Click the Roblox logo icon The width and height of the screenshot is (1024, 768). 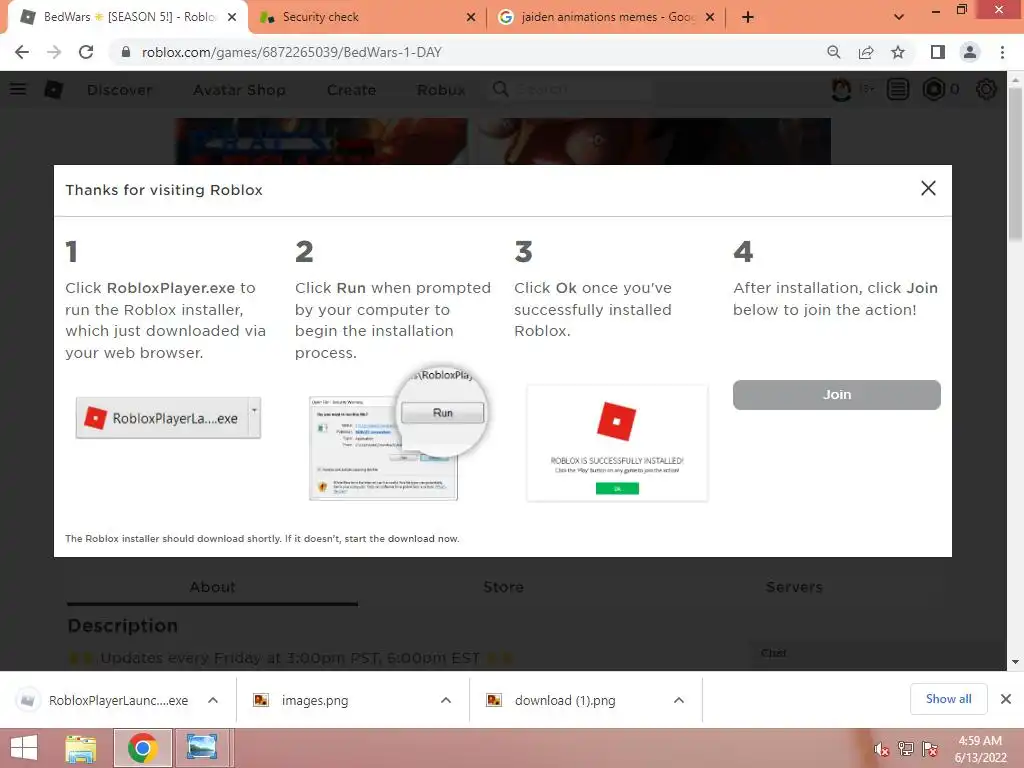point(54,89)
